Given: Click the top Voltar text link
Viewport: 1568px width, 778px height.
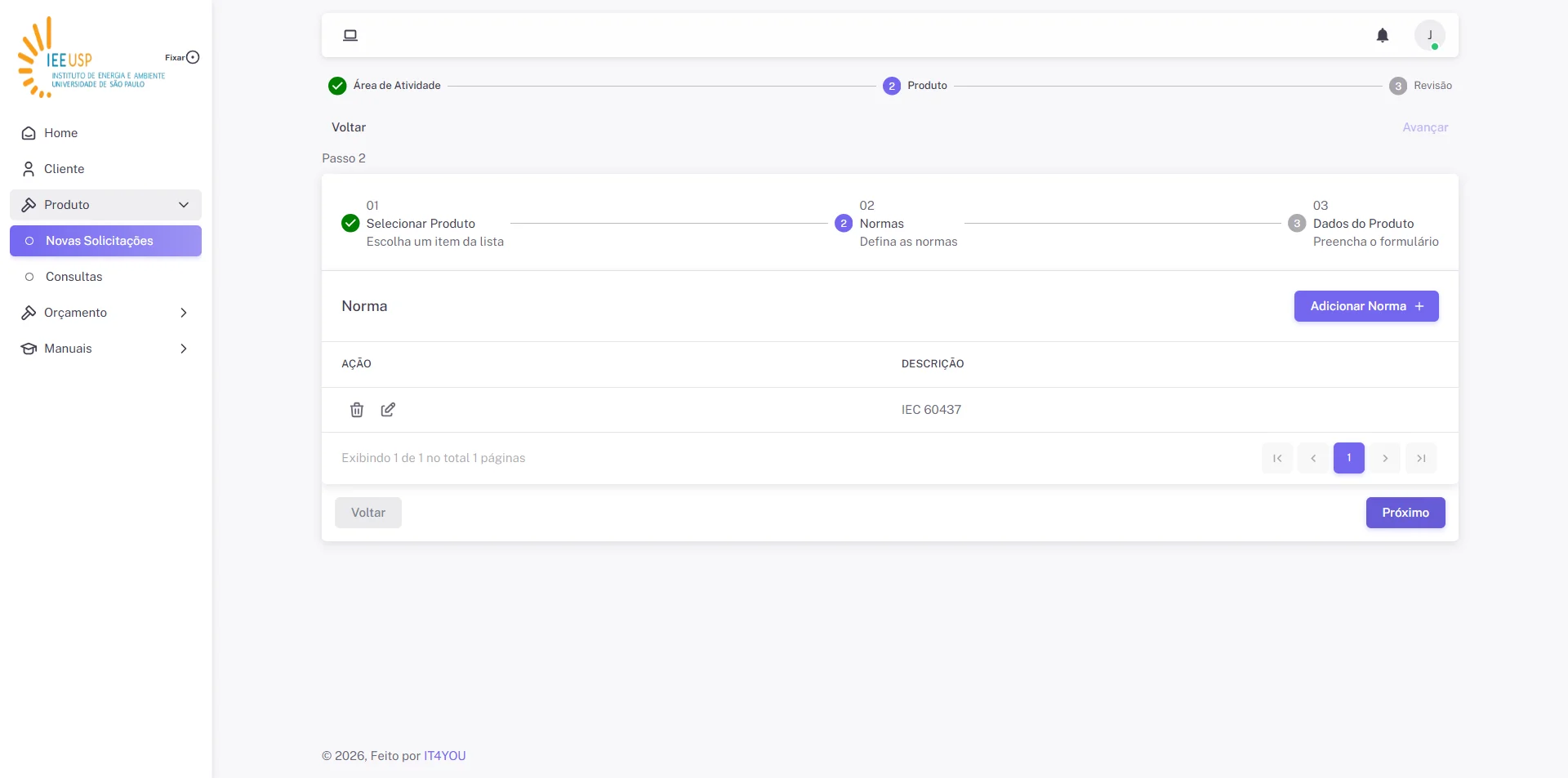Looking at the screenshot, I should [349, 127].
